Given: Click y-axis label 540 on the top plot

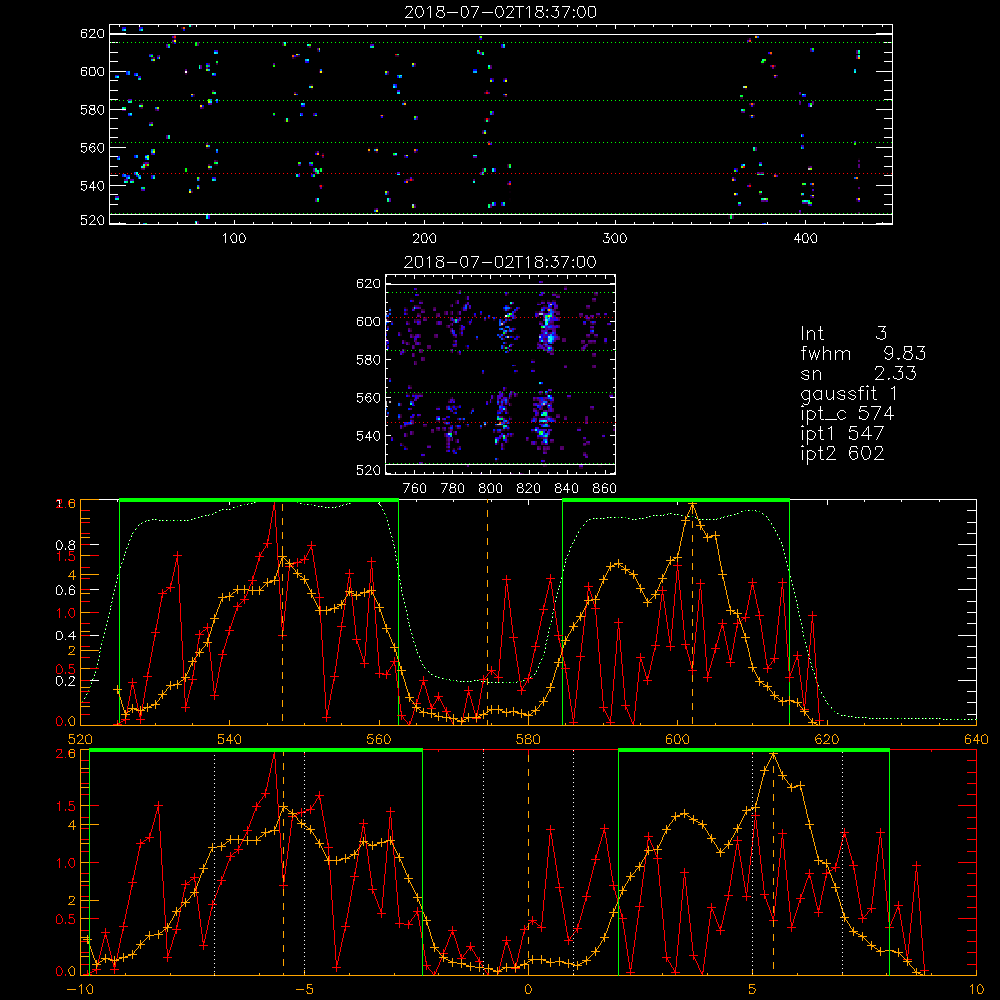Looking at the screenshot, I should [x=92, y=186].
